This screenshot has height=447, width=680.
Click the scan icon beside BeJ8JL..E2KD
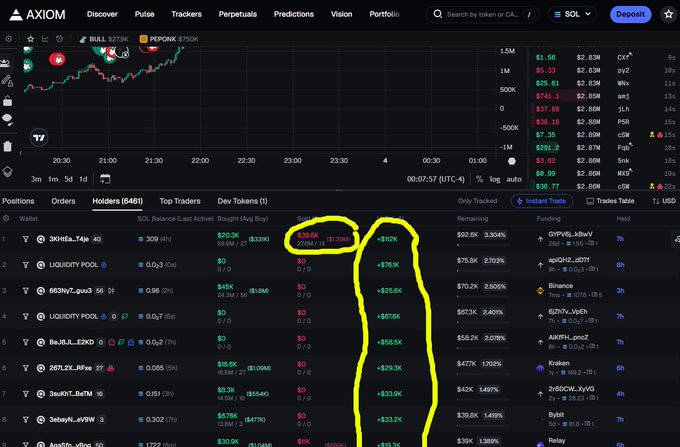pos(40,342)
